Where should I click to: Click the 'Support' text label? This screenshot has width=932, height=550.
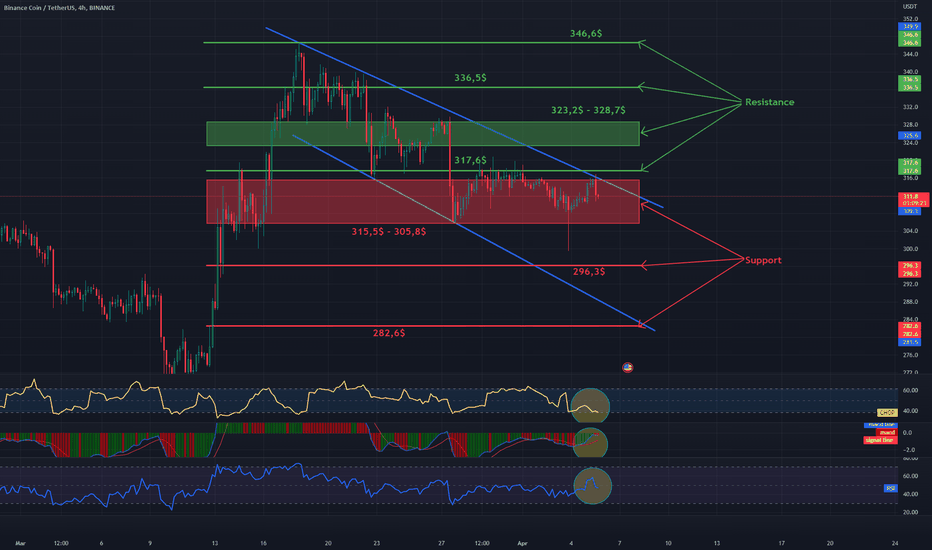tap(763, 260)
